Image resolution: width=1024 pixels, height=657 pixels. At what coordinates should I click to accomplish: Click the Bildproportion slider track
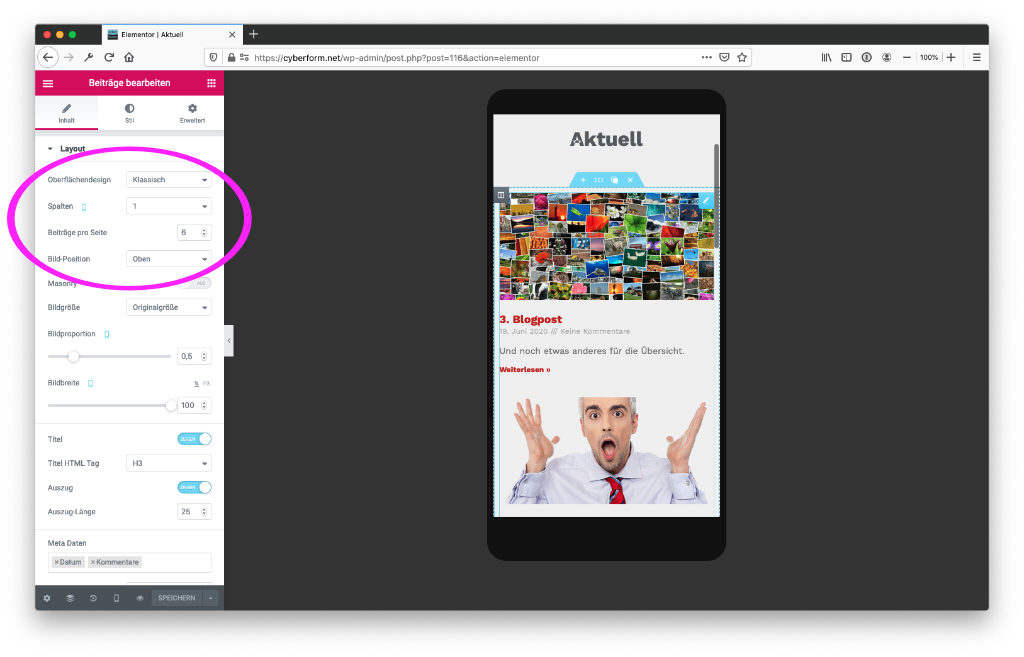click(109, 357)
